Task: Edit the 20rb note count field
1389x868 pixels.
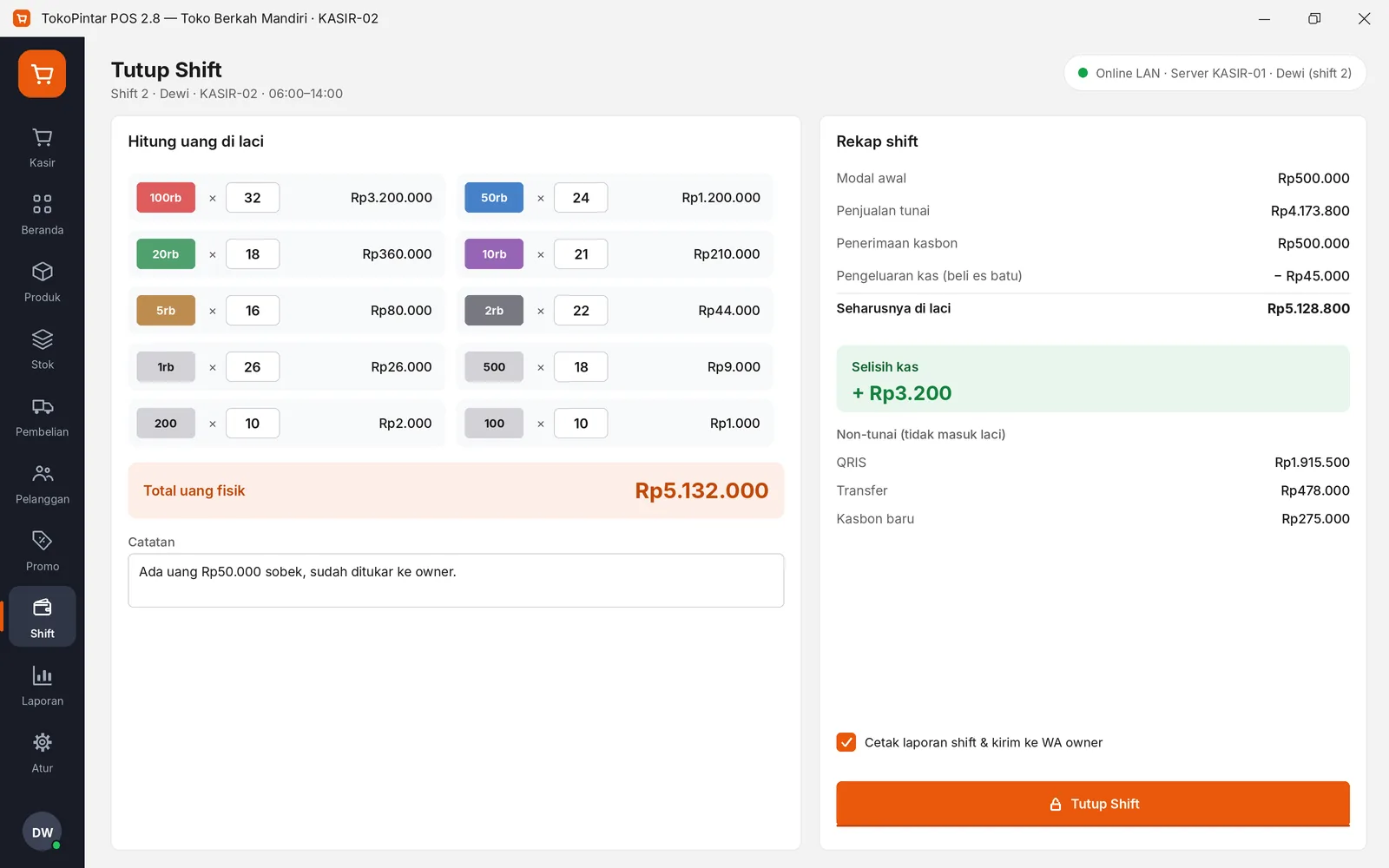Action: click(x=253, y=254)
